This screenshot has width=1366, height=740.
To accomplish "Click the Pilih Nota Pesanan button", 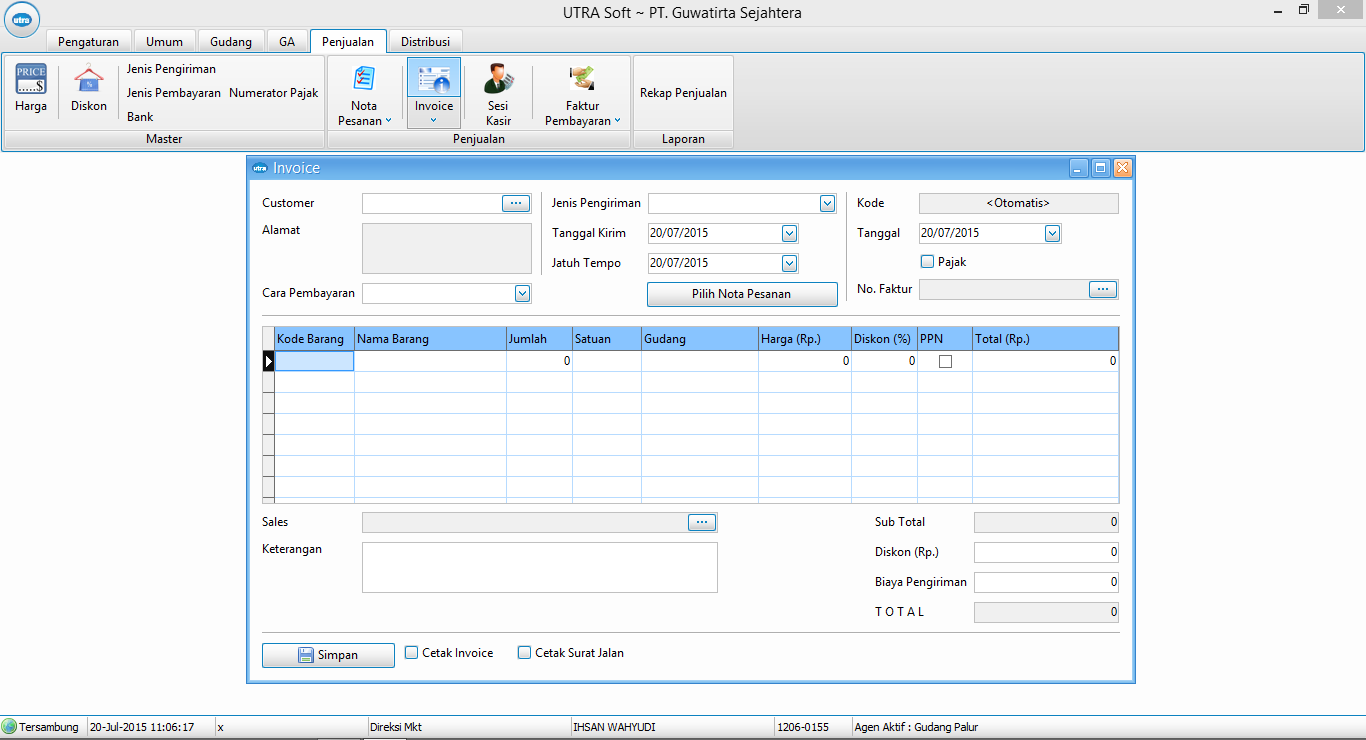I will tap(741, 294).
